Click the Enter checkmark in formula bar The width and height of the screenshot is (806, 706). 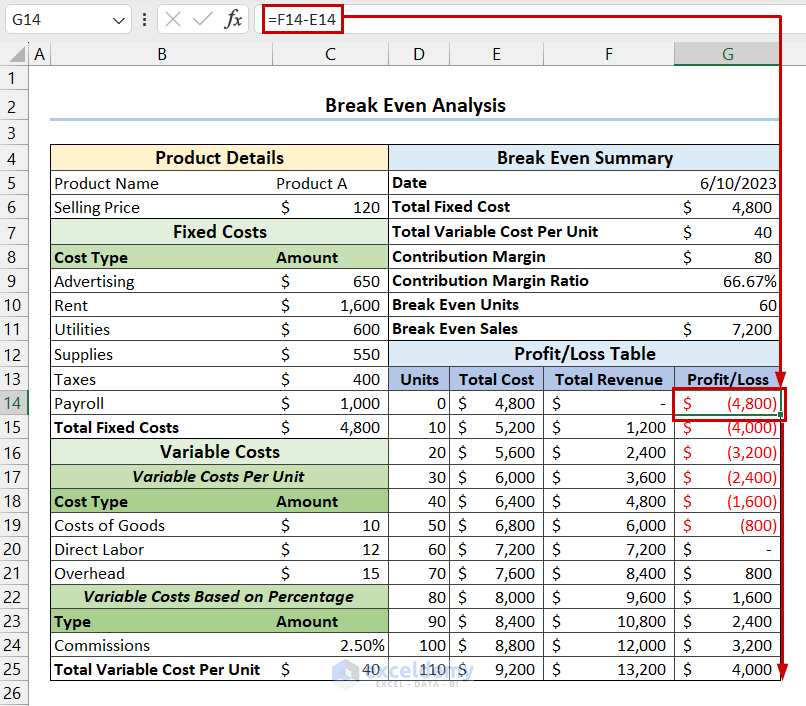[x=203, y=20]
